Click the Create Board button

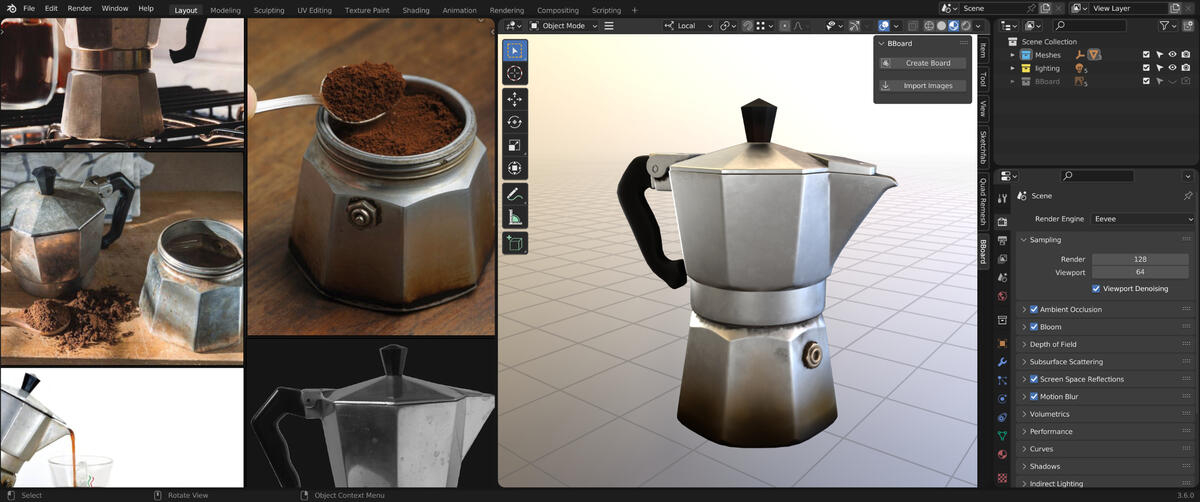(922, 63)
